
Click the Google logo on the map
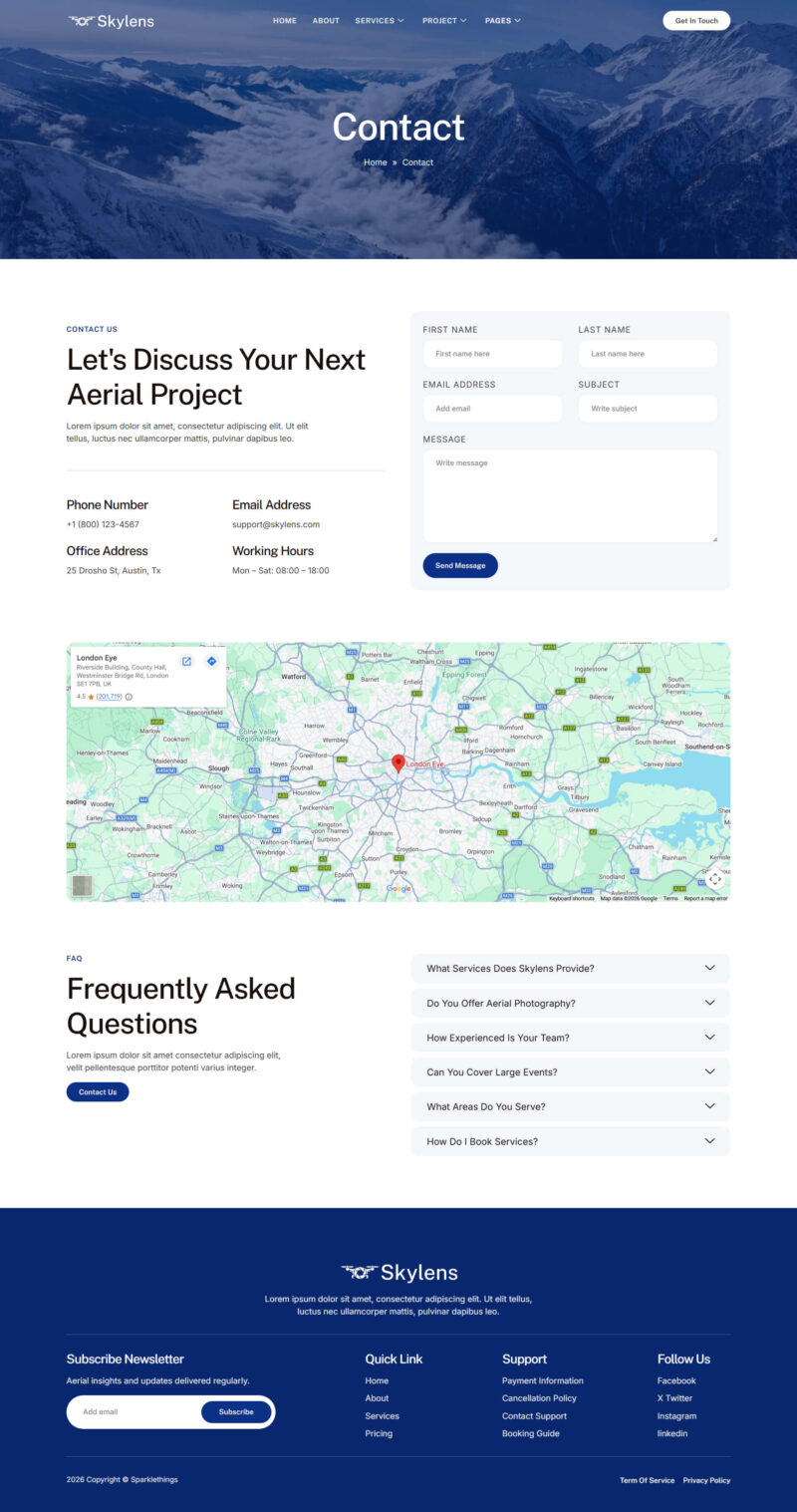tap(398, 889)
